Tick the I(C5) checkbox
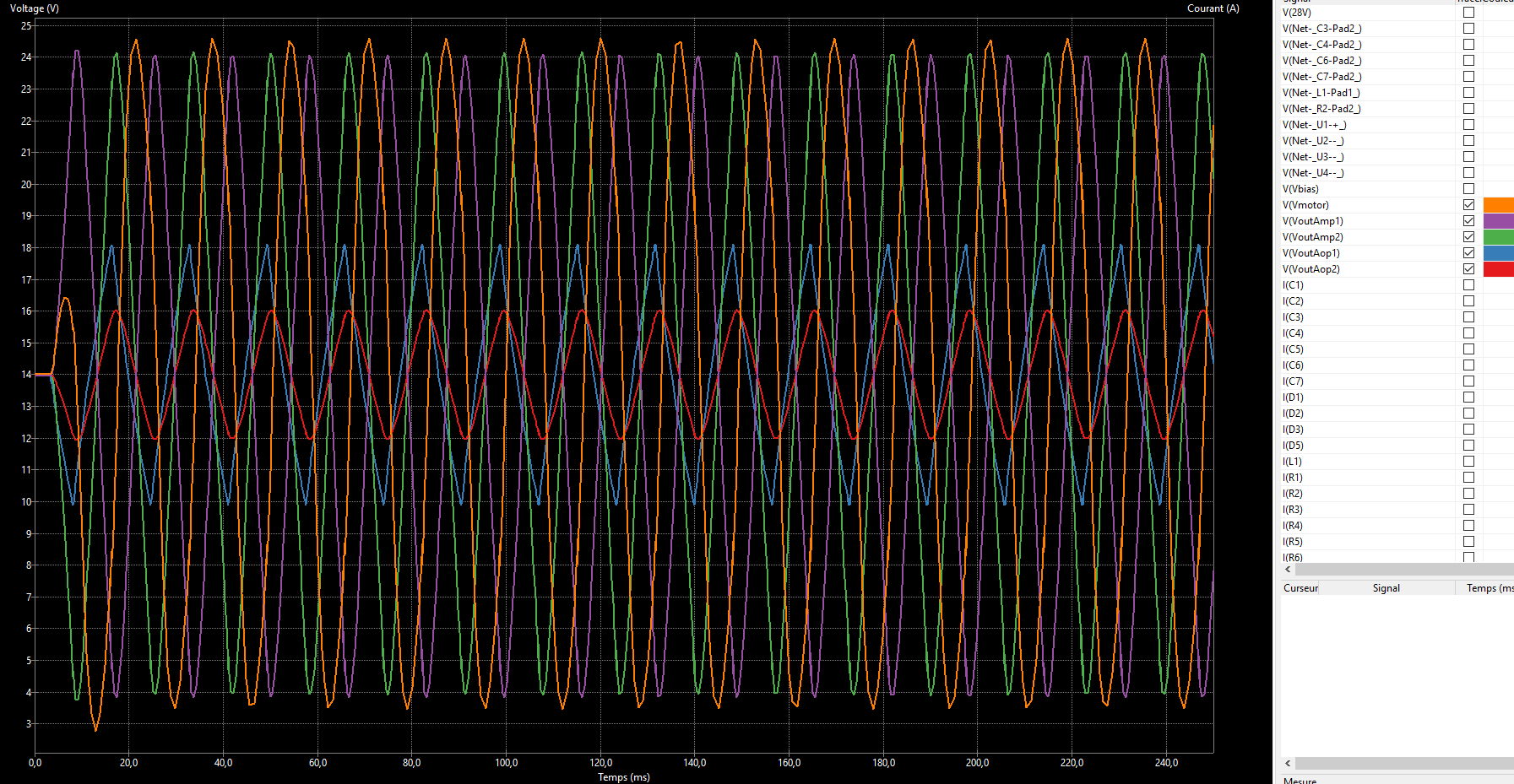 [1468, 349]
